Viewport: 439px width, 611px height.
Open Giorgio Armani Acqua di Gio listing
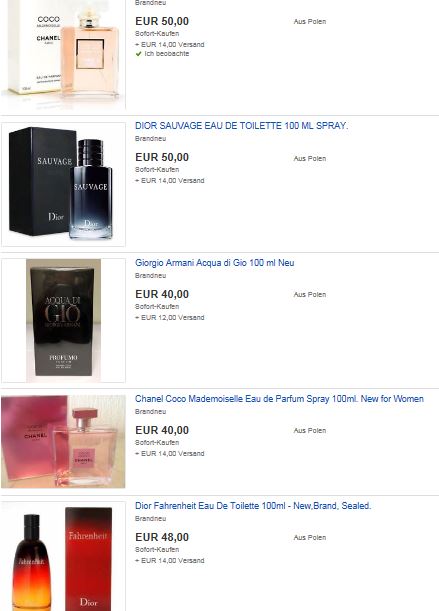(x=215, y=263)
